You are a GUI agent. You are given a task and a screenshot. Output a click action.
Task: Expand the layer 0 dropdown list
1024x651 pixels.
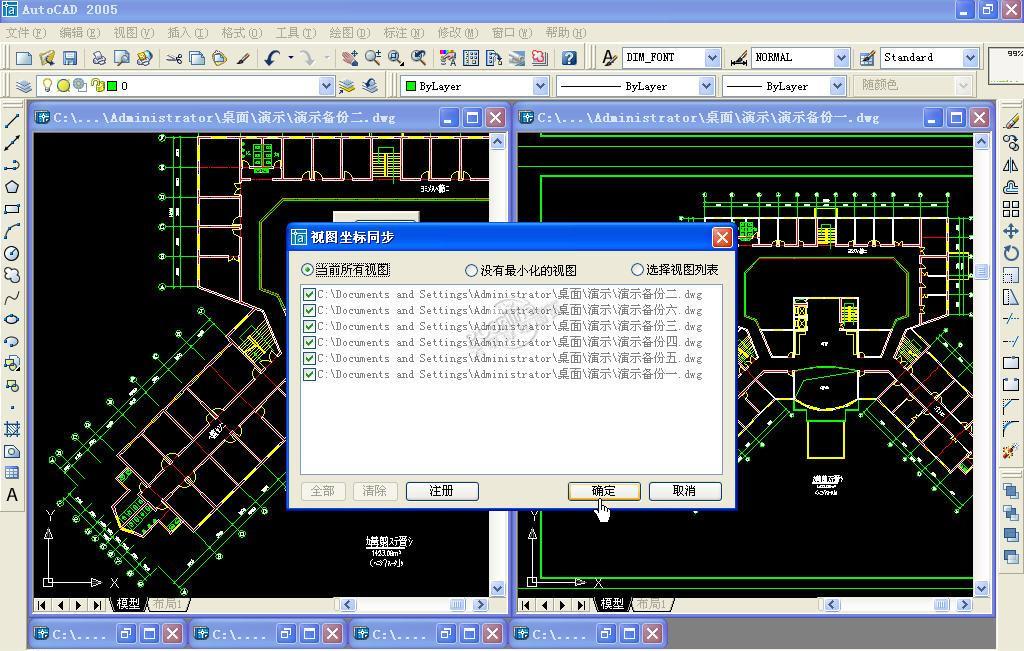(x=327, y=86)
